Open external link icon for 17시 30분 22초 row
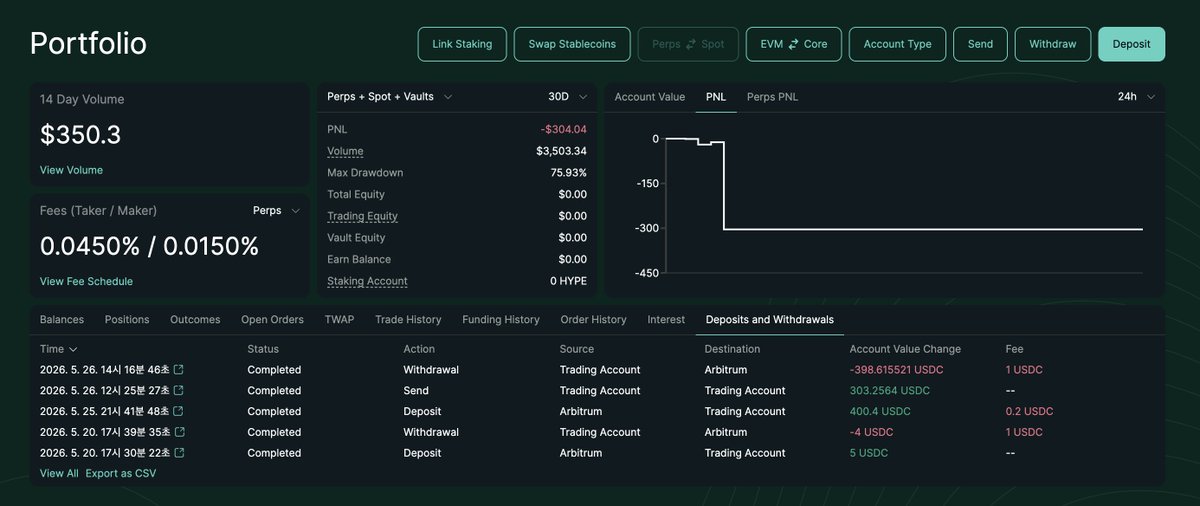Image resolution: width=1200 pixels, height=506 pixels. (179, 453)
